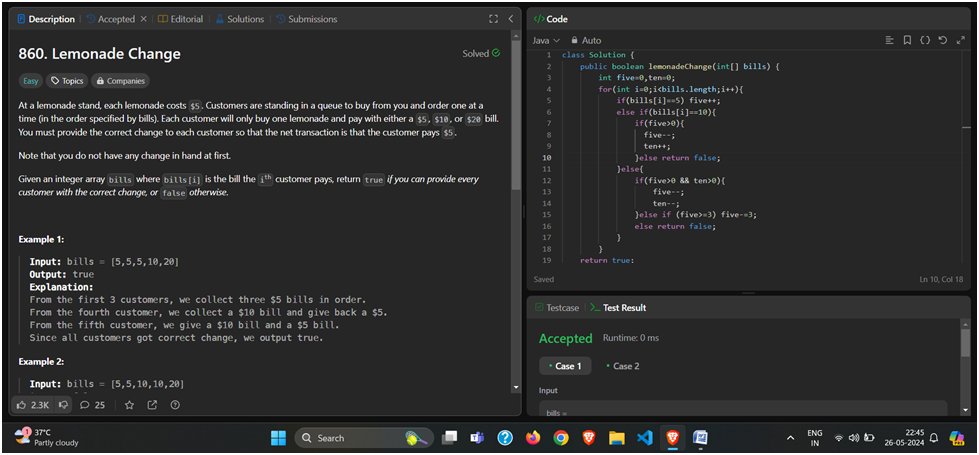Switch to the Solutions tab
Viewport: 979px width, 455px height.
(x=240, y=19)
